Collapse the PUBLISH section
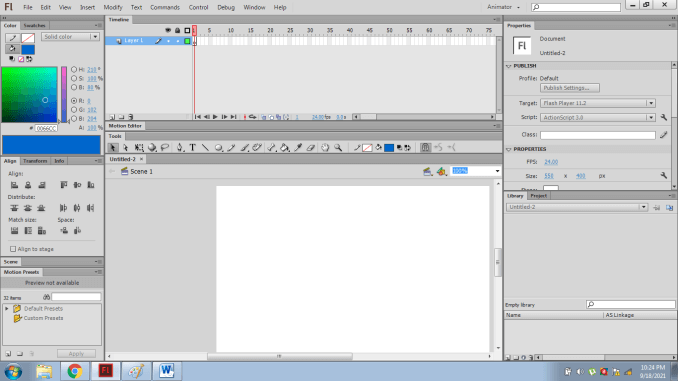The image size is (678, 382). pyautogui.click(x=509, y=66)
